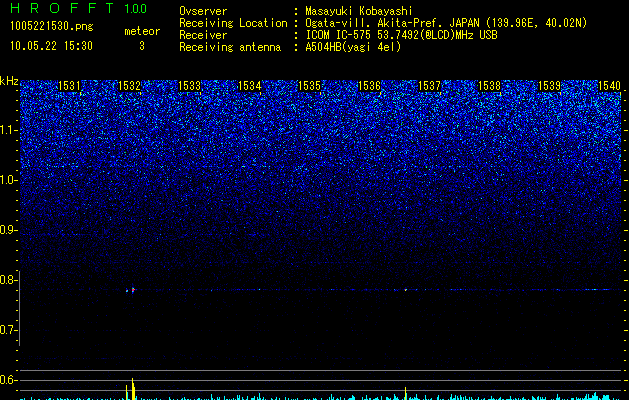
Task: Click the 0.8 kHz axis label
Action: (x=9, y=280)
